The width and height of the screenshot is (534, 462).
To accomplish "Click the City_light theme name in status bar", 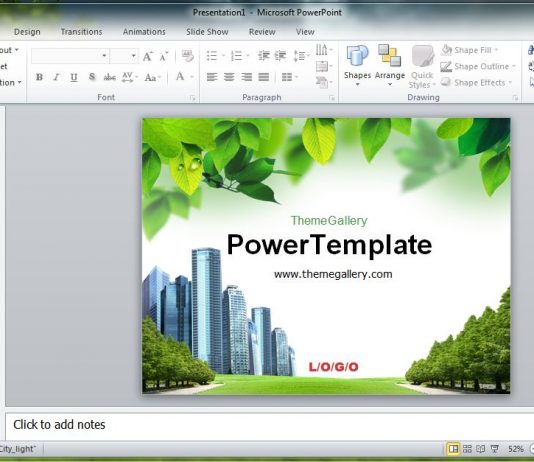I will (18, 449).
